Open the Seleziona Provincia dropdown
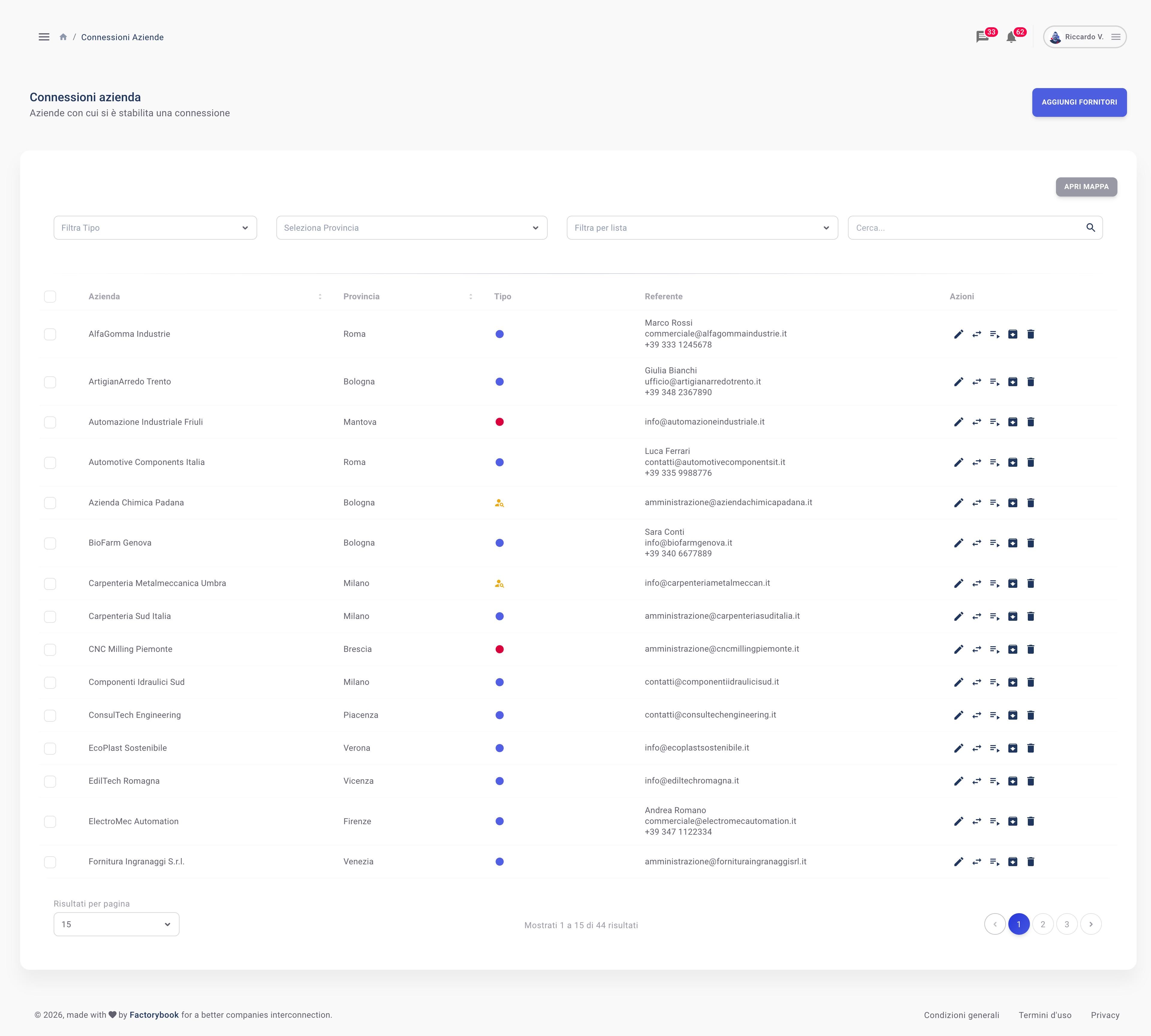 click(x=412, y=228)
